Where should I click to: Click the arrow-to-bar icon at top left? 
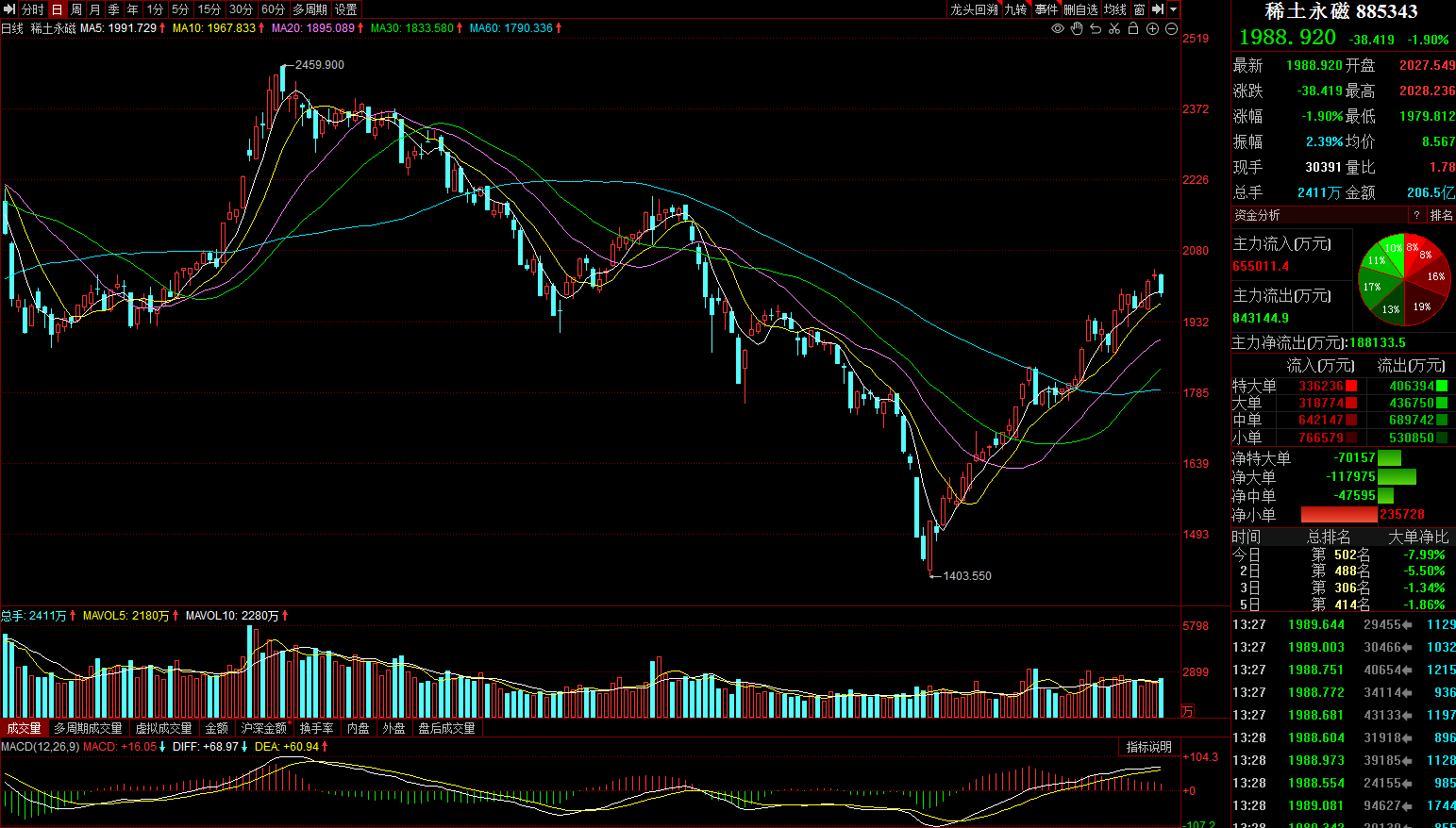click(9, 9)
